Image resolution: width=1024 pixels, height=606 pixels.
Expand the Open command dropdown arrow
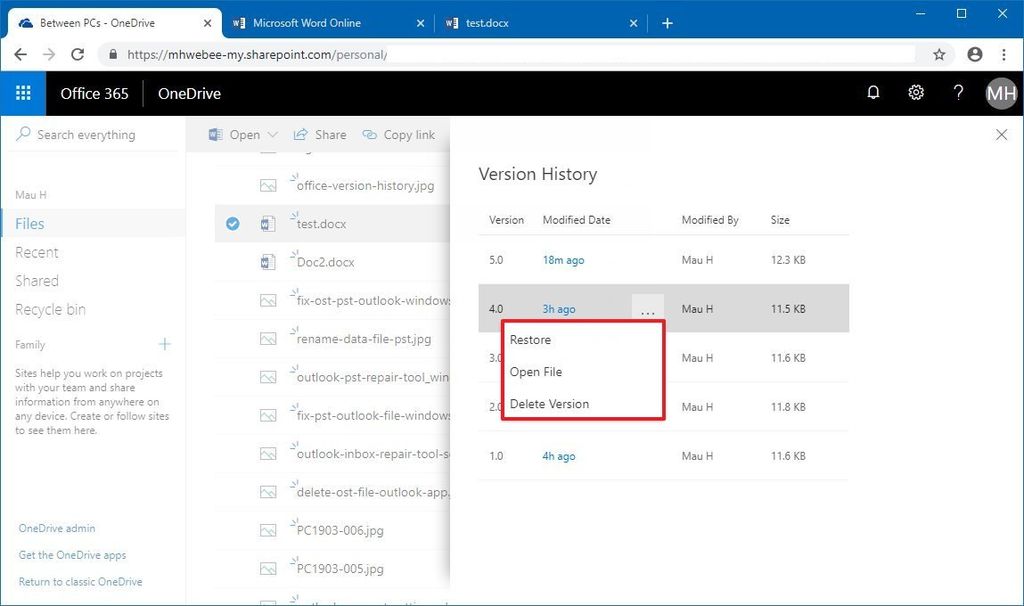tap(271, 134)
